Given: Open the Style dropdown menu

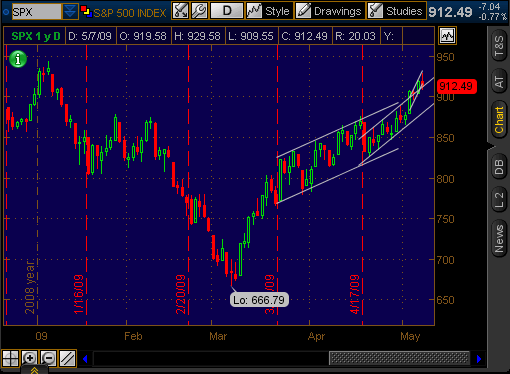Looking at the screenshot, I should click(x=269, y=11).
